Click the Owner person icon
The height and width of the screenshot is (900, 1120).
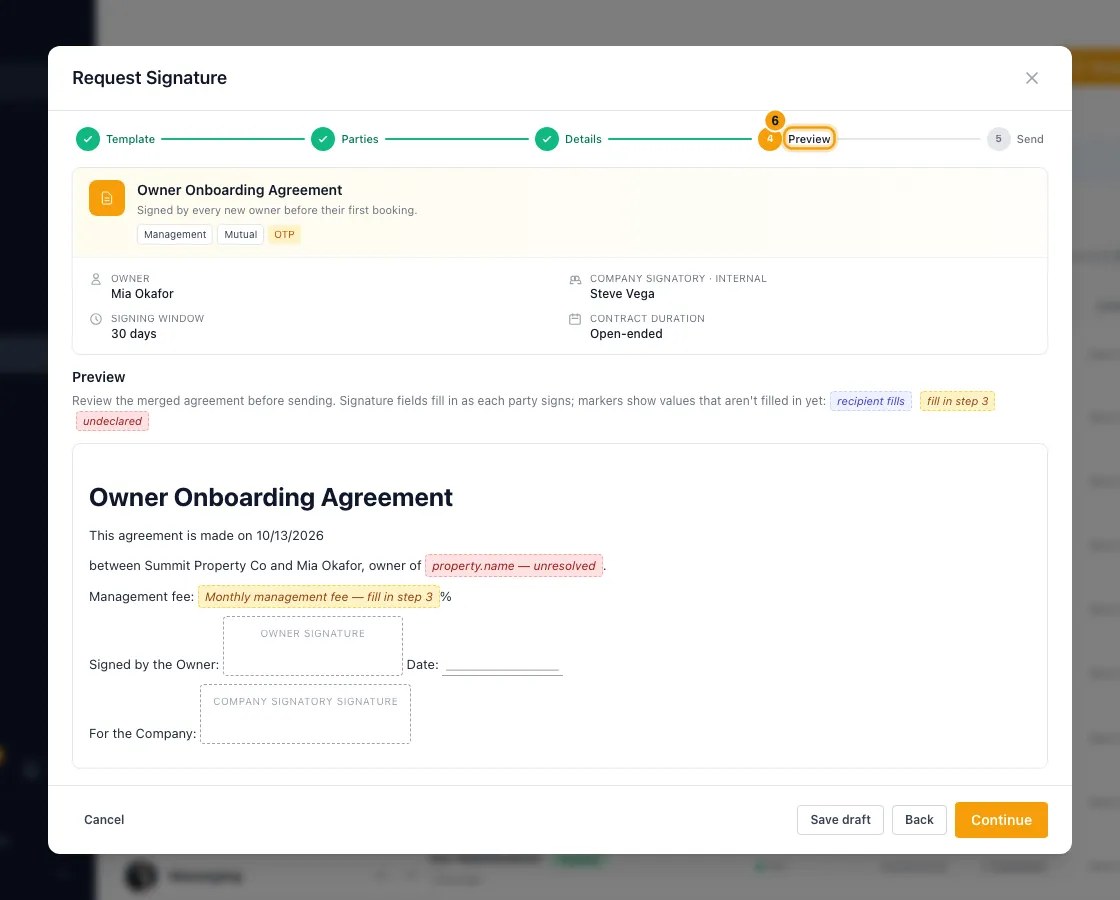96,279
